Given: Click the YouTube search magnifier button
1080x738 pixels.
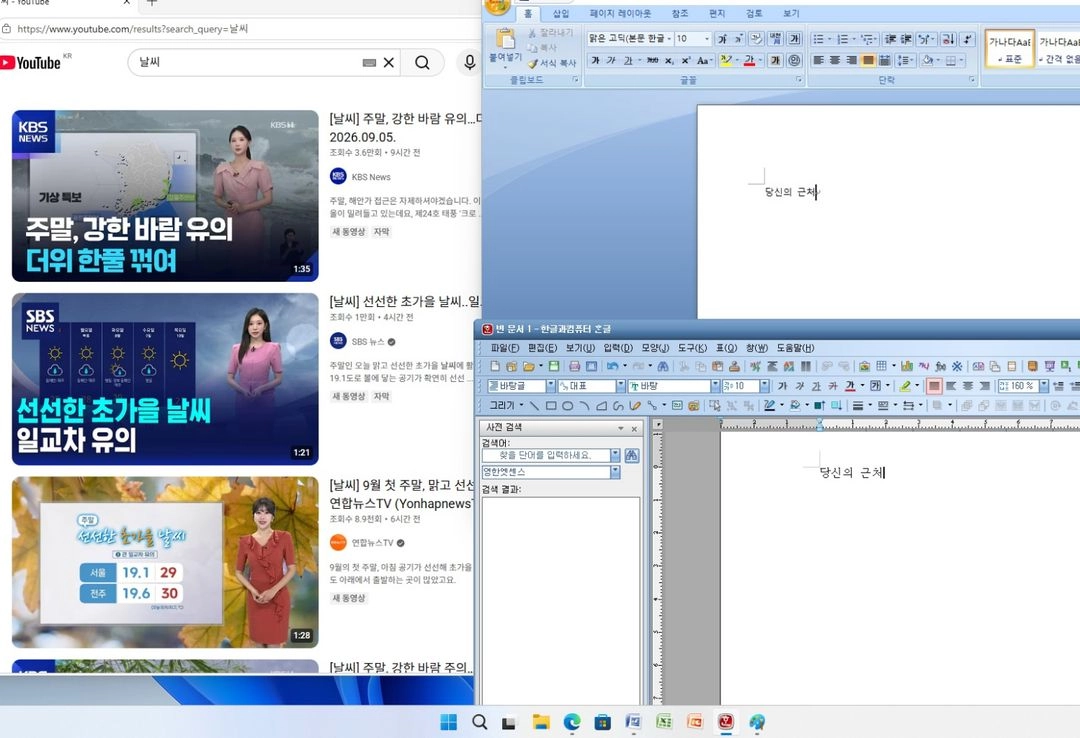Looking at the screenshot, I should [x=422, y=63].
